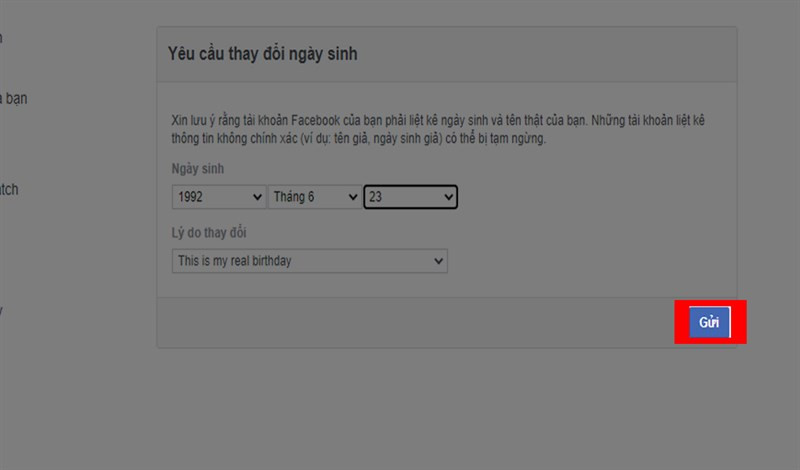The image size is (800, 470).
Task: Click the 'Lý do thay đổi' label
Action: [x=209, y=233]
